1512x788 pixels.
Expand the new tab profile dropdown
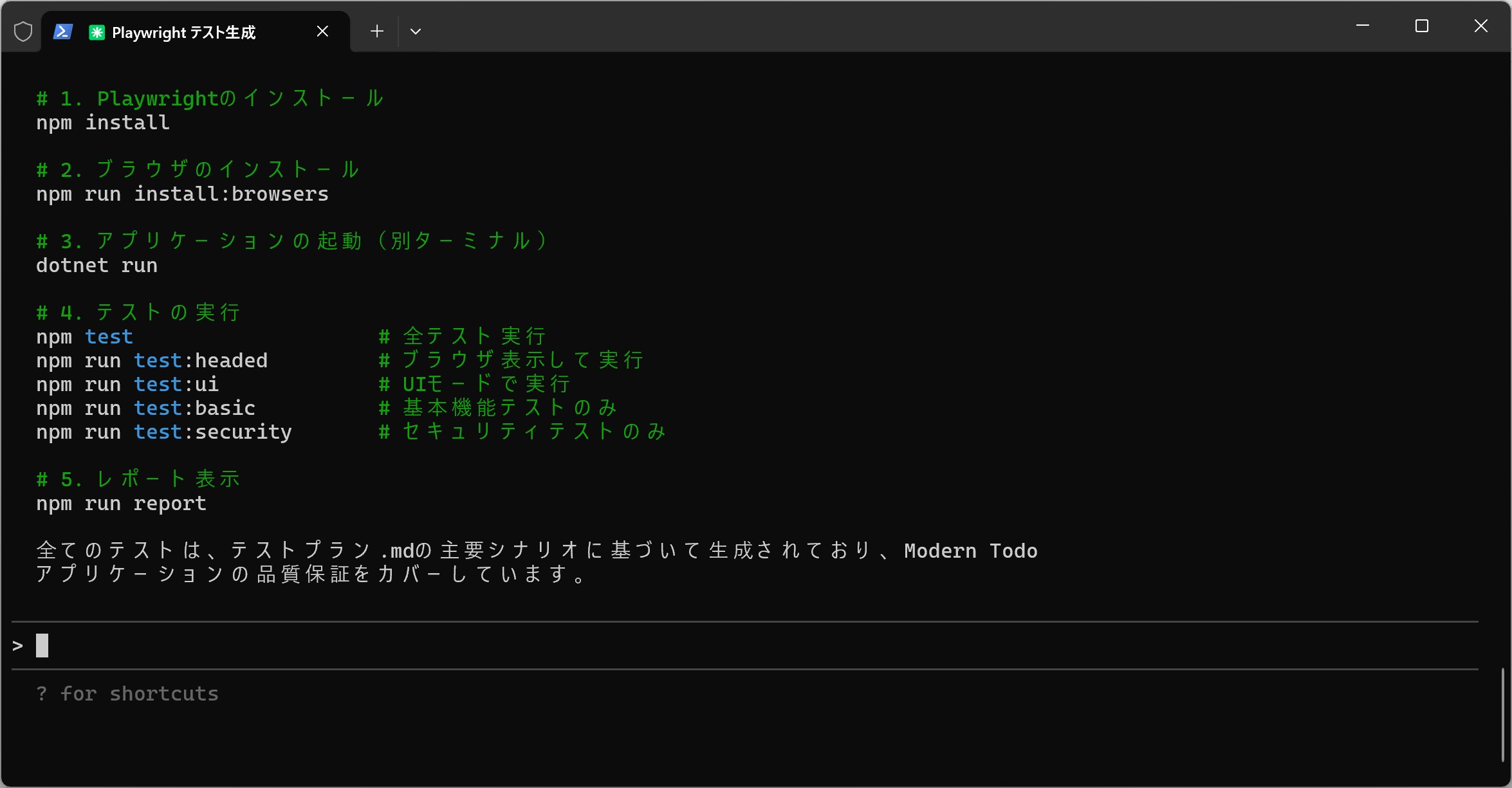(x=416, y=32)
